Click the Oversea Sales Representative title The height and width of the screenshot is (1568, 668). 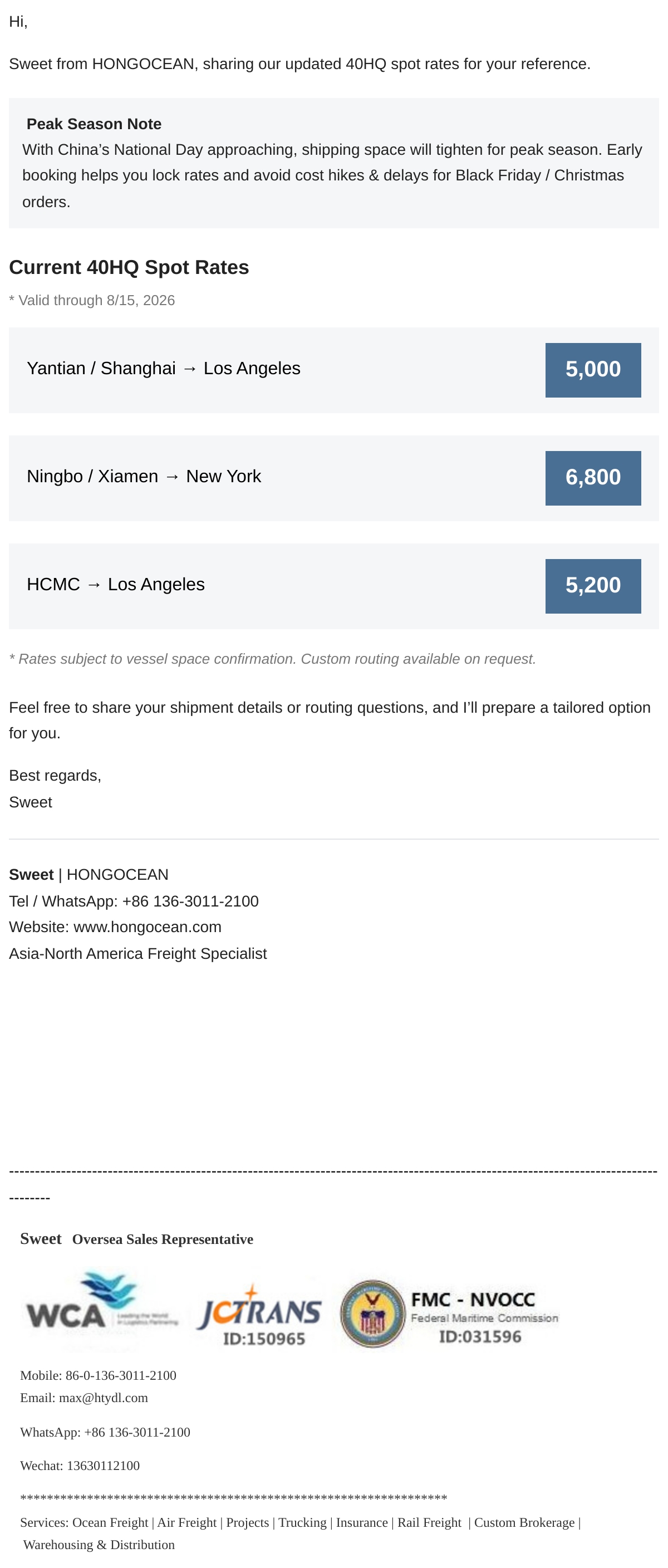point(163,1239)
